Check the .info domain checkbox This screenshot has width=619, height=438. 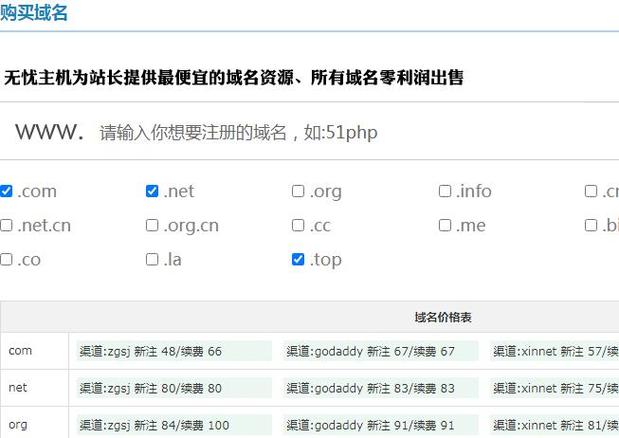[445, 191]
